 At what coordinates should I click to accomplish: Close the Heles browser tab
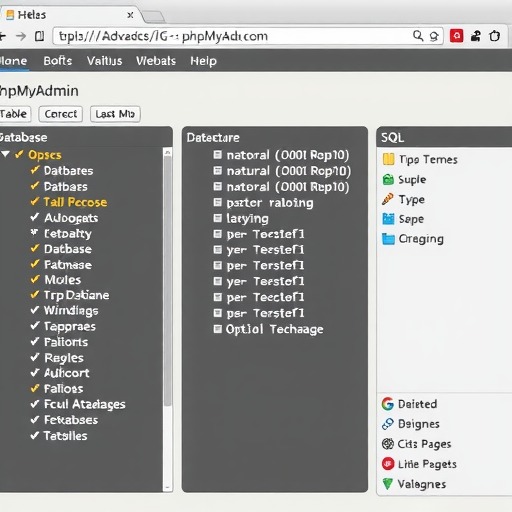130,15
